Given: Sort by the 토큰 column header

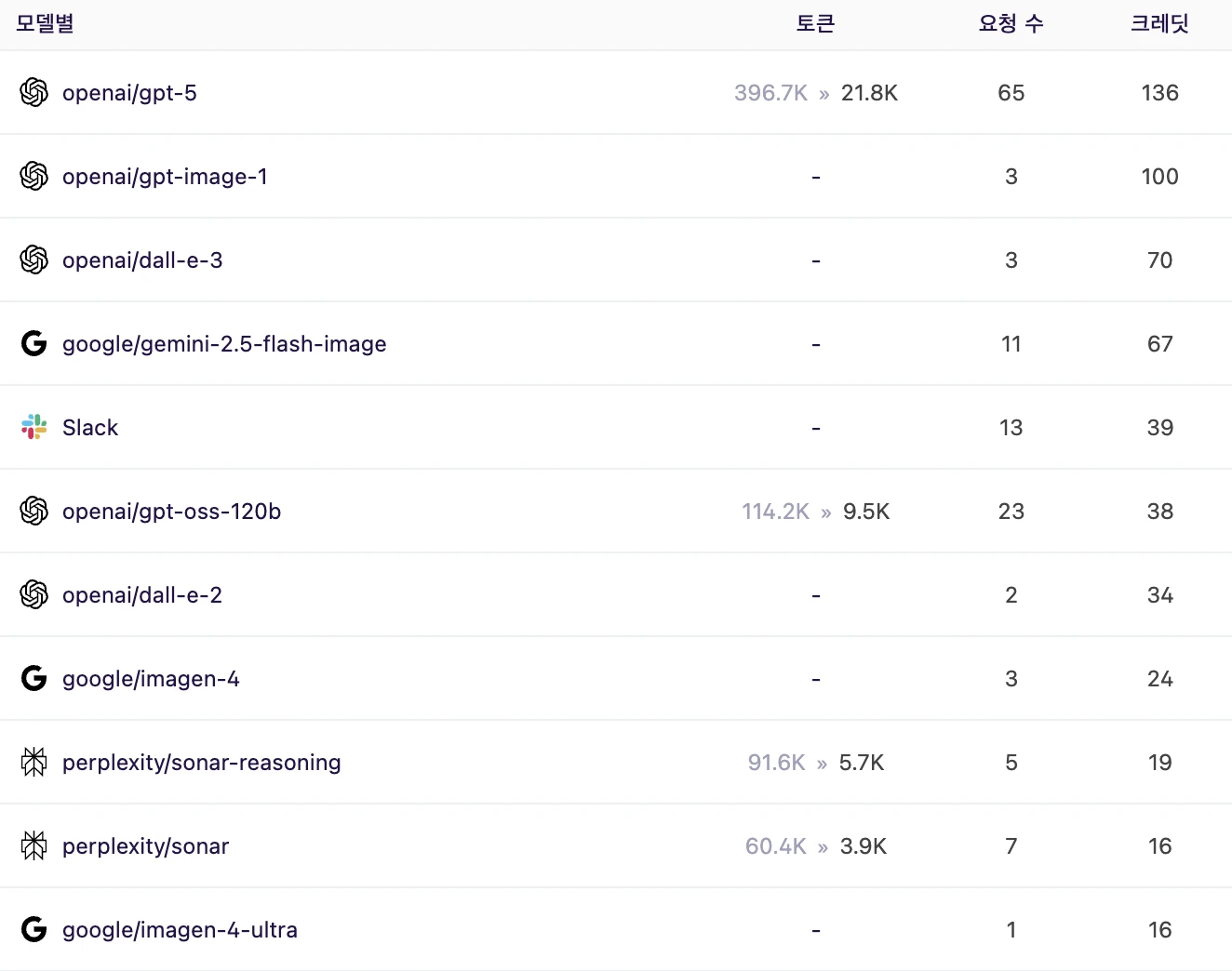Looking at the screenshot, I should click(x=815, y=24).
